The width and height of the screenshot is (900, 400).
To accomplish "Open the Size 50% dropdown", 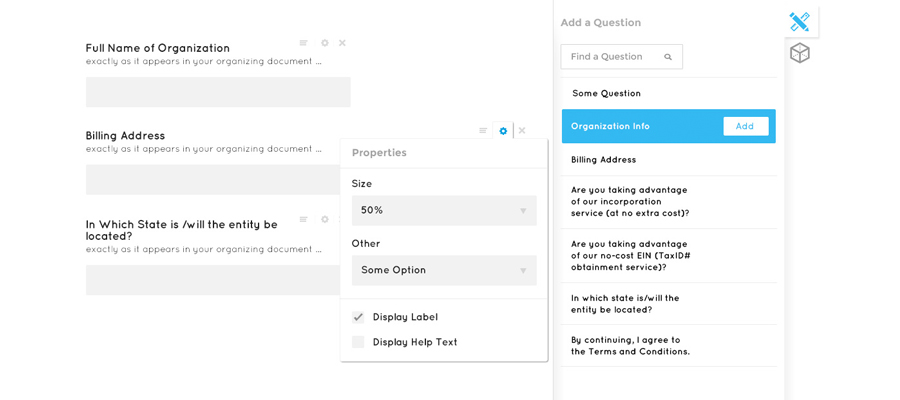I will click(444, 211).
